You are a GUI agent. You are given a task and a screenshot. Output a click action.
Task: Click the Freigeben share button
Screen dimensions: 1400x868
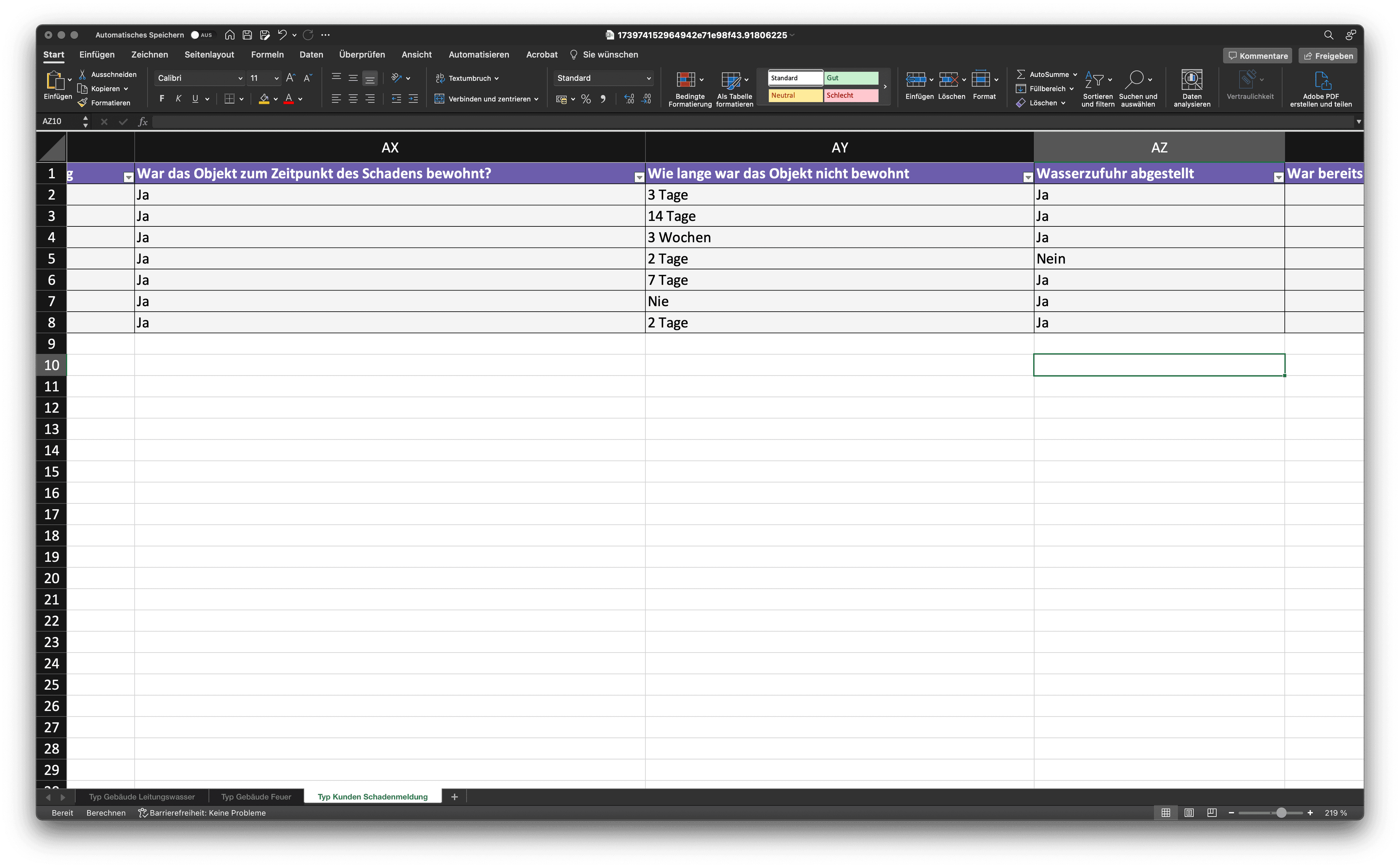[x=1328, y=56]
